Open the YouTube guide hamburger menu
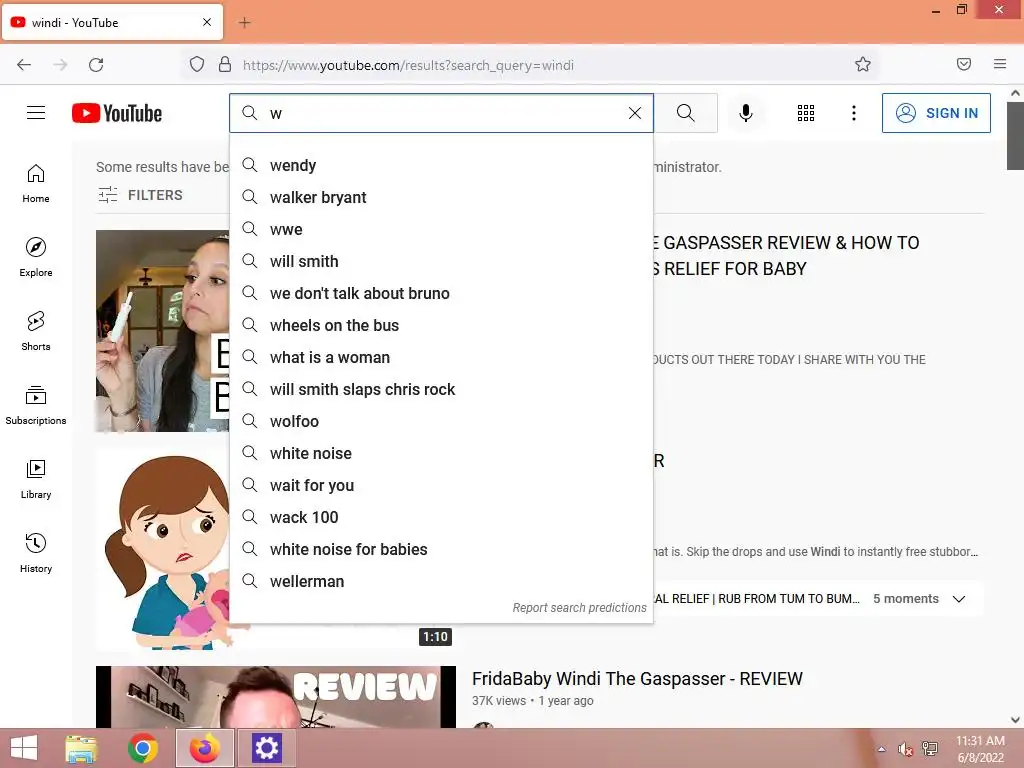Viewport: 1024px width, 768px height. tap(36, 113)
